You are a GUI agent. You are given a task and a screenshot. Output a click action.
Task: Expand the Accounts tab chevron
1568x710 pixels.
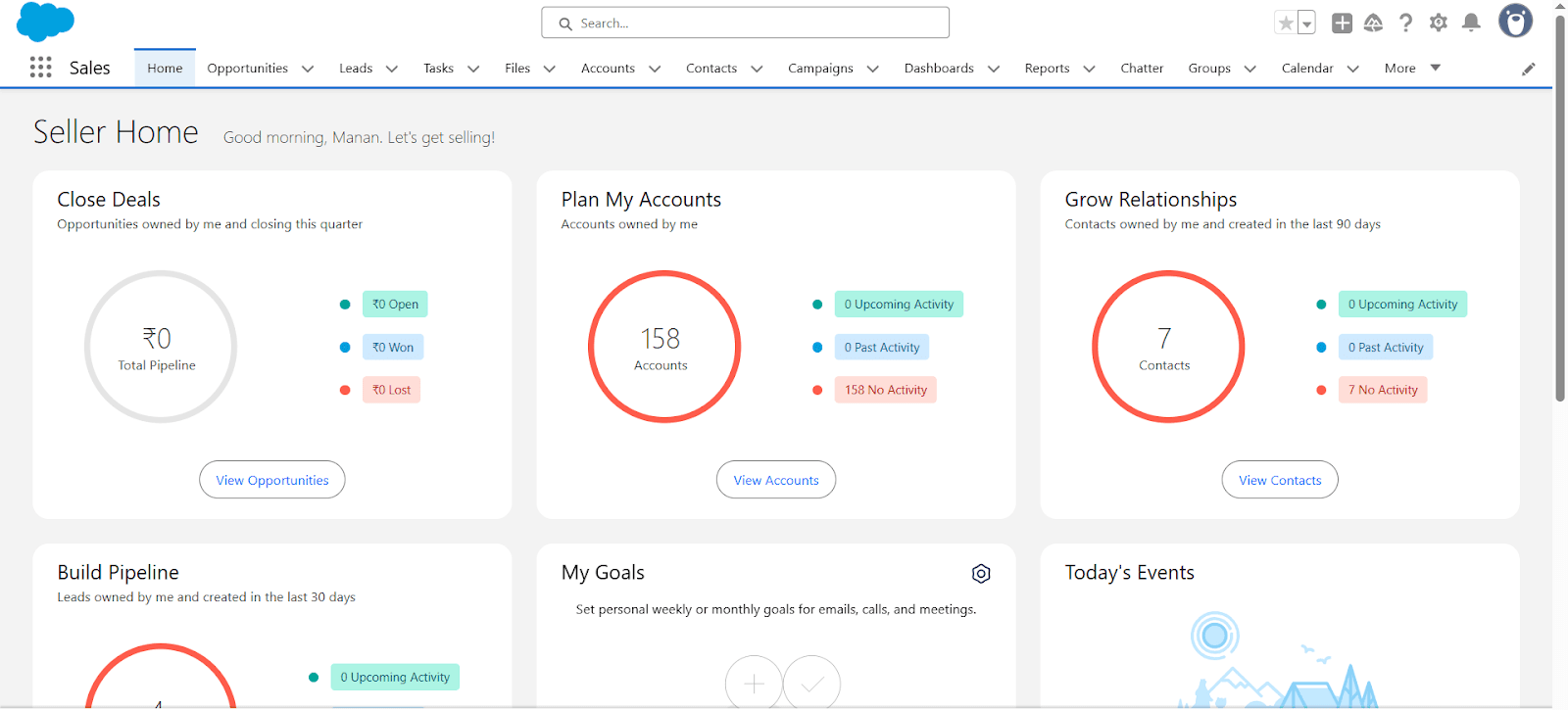(x=655, y=69)
